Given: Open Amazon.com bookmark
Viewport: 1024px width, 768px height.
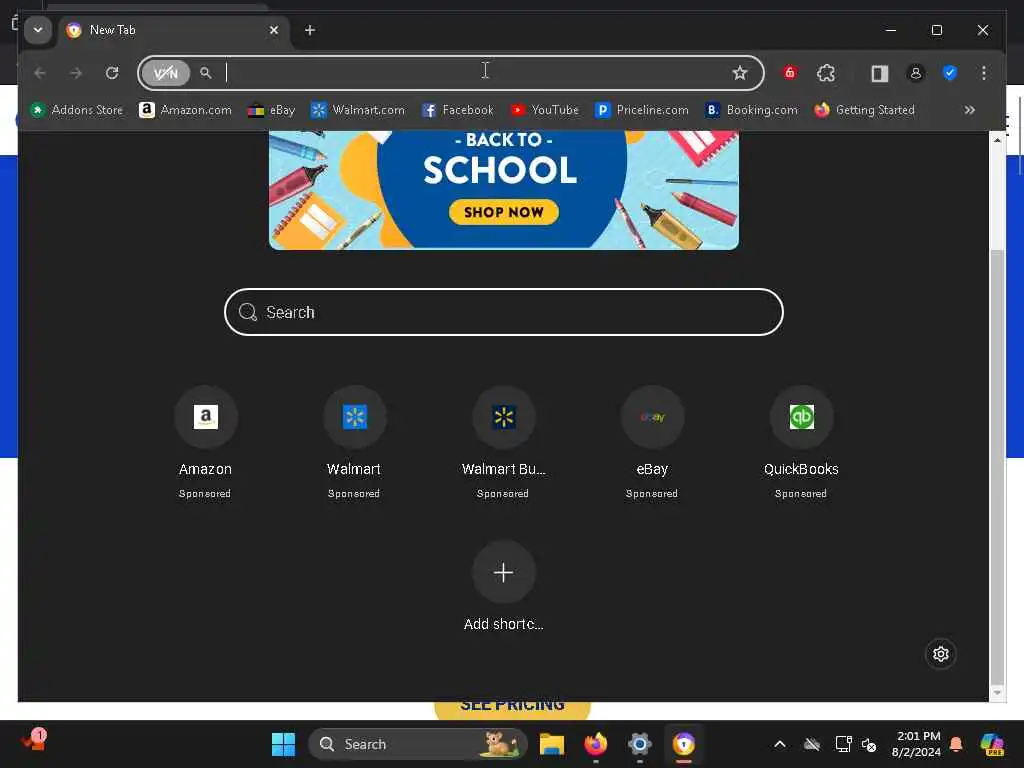Looking at the screenshot, I should pos(185,110).
